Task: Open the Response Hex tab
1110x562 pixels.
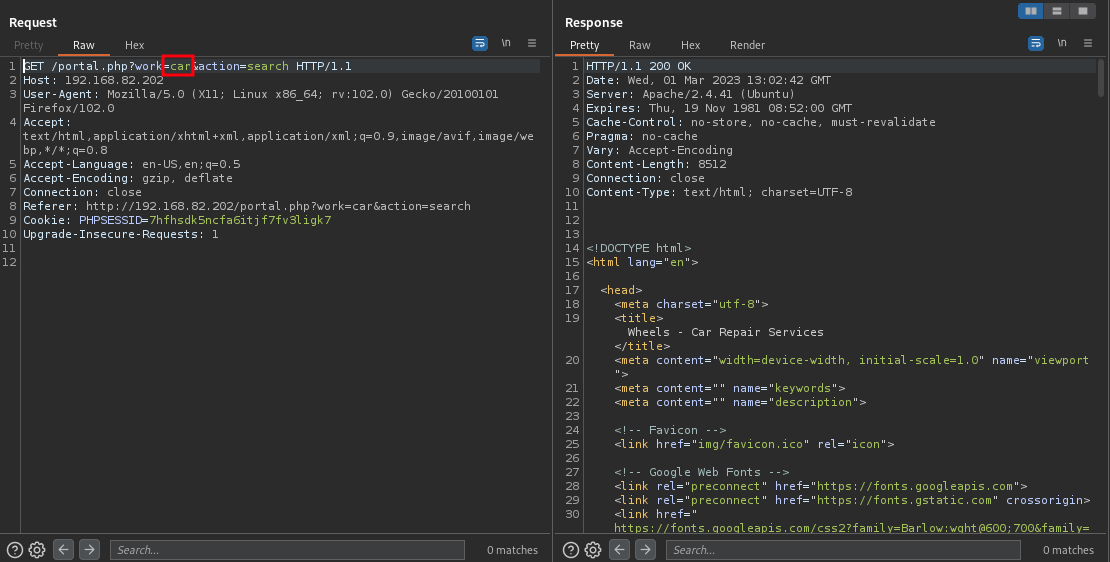Action: point(690,45)
